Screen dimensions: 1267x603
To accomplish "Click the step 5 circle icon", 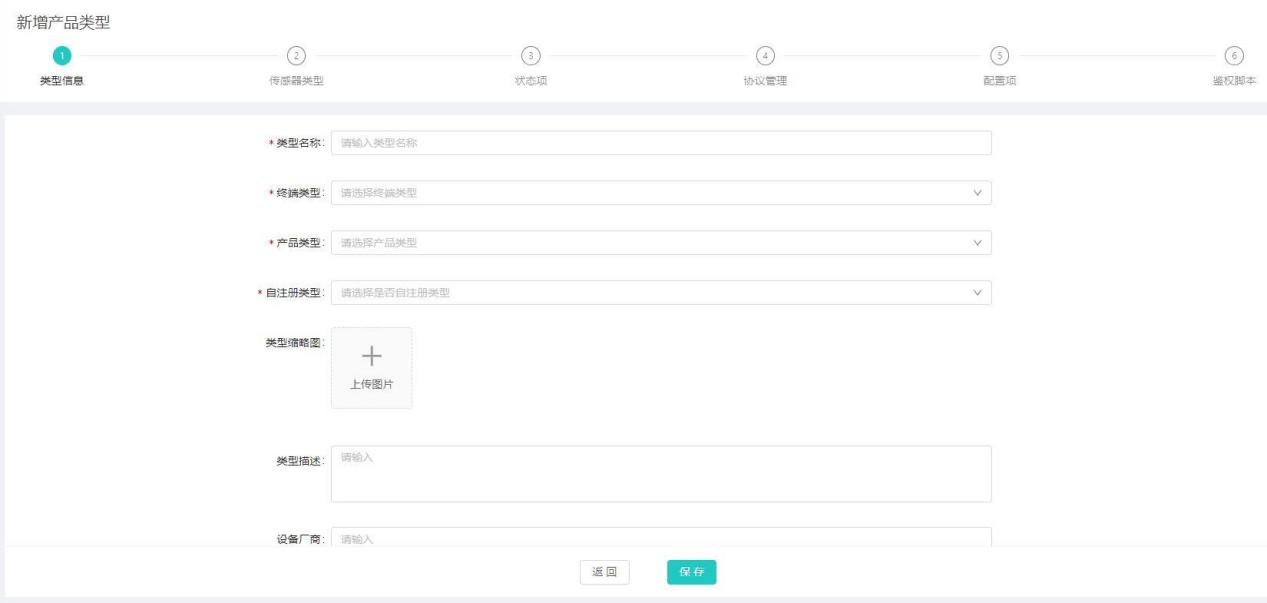I will click(x=999, y=55).
